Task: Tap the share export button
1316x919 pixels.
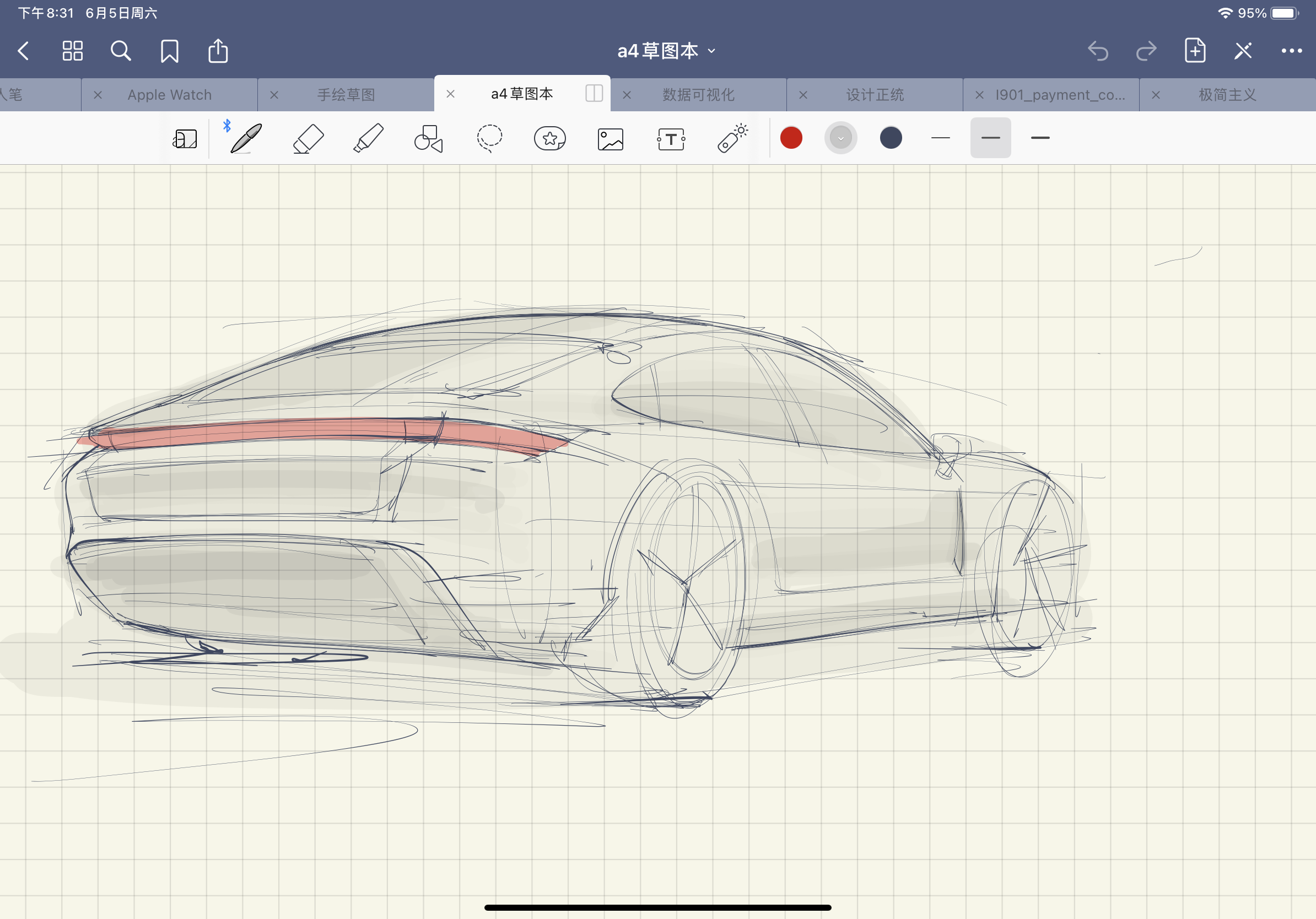Action: click(x=218, y=51)
